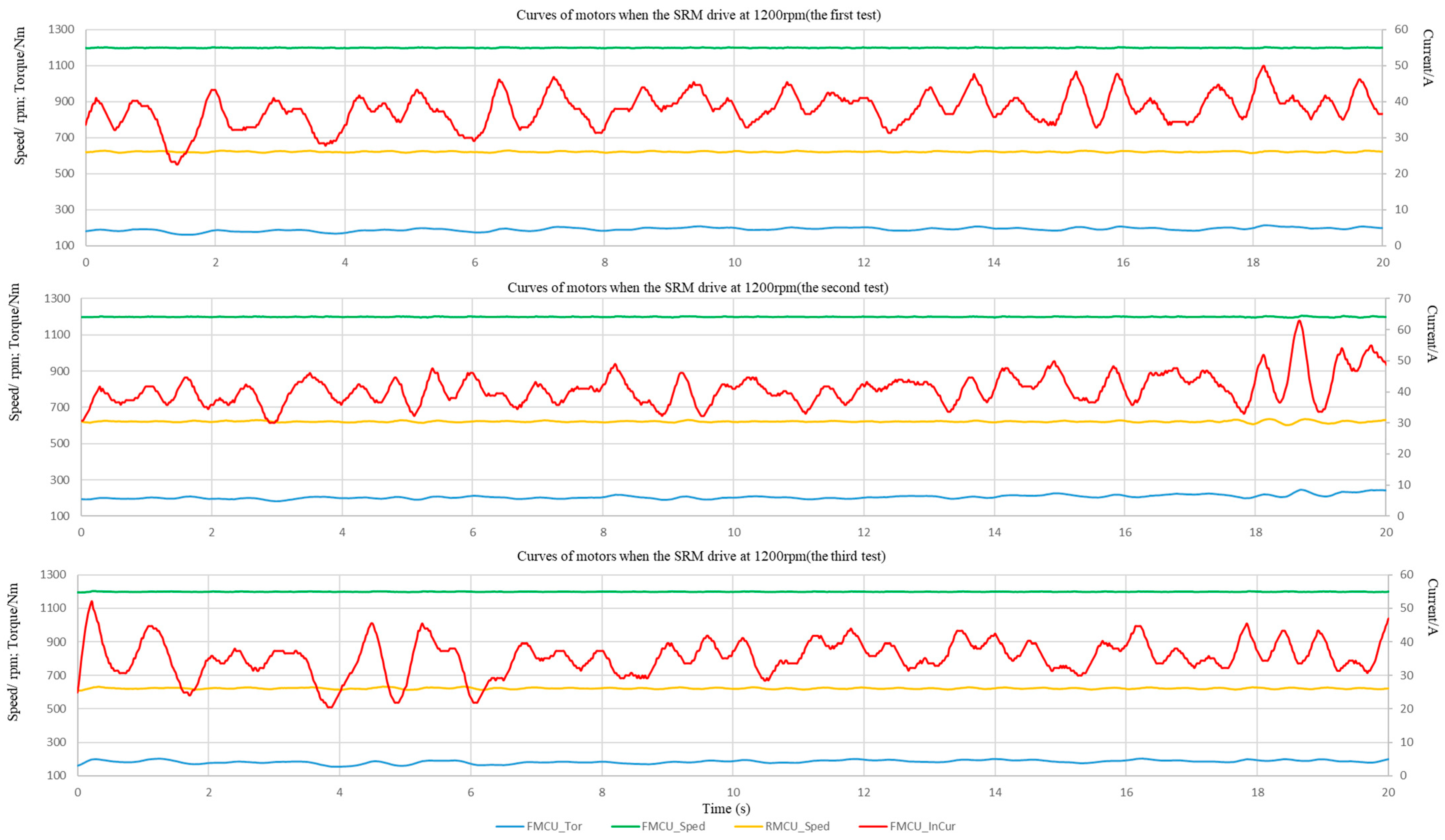Click the second test chart title
Viewport: 1445px width, 840px height.
698,287
